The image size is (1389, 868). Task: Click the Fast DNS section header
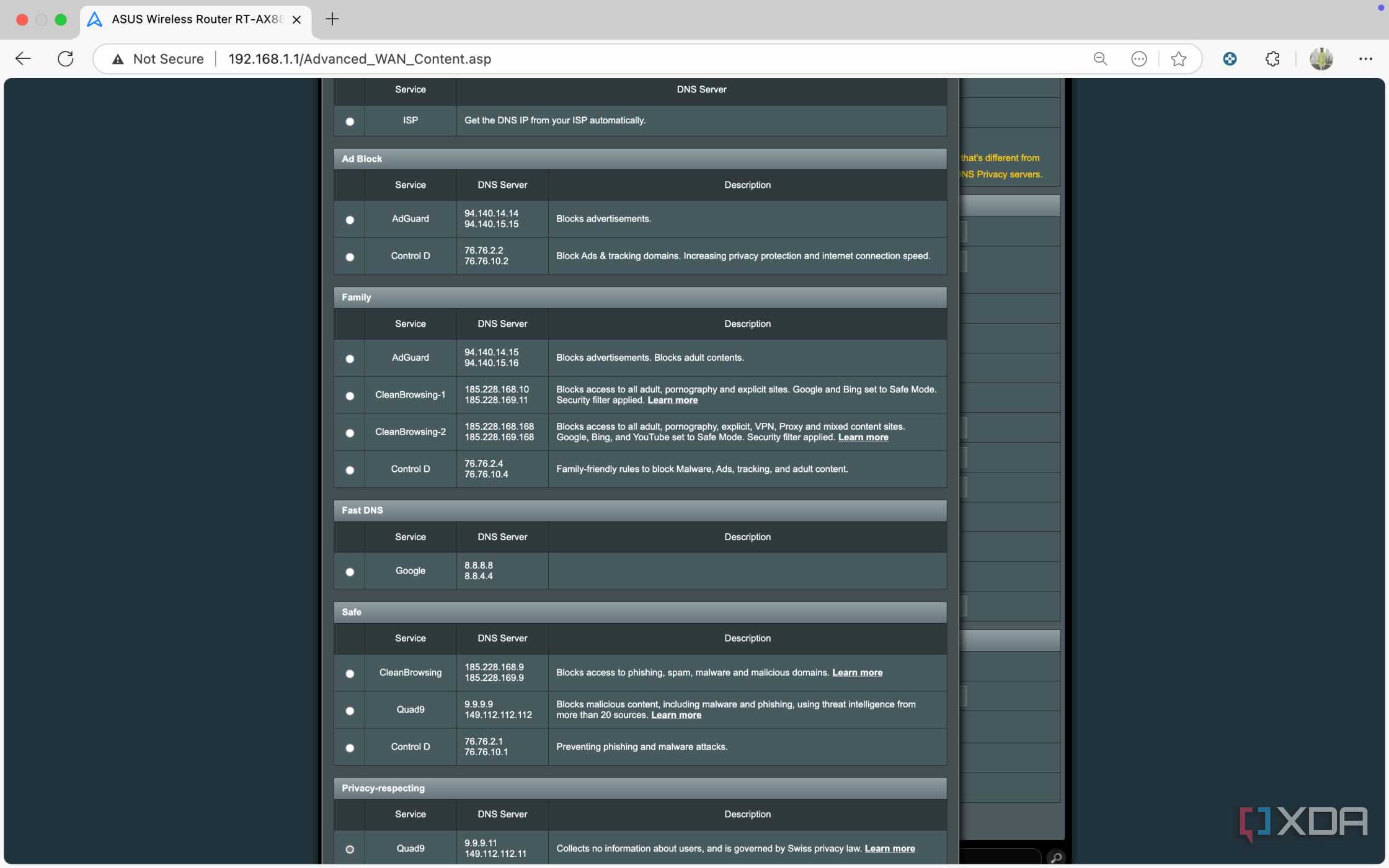pos(640,510)
